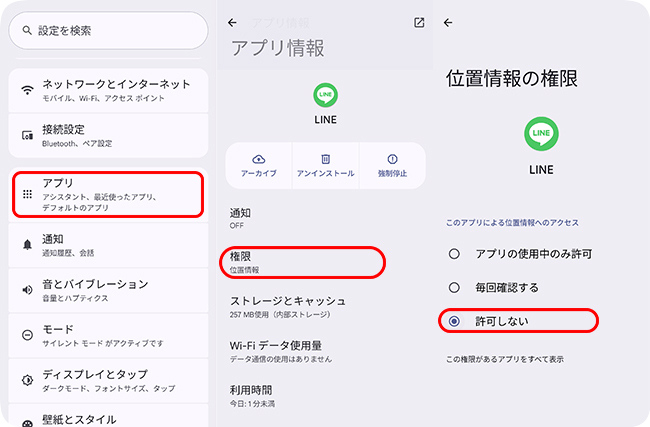Open 壁紙とスタイル settings
The width and height of the screenshot is (650, 427).
click(108, 416)
